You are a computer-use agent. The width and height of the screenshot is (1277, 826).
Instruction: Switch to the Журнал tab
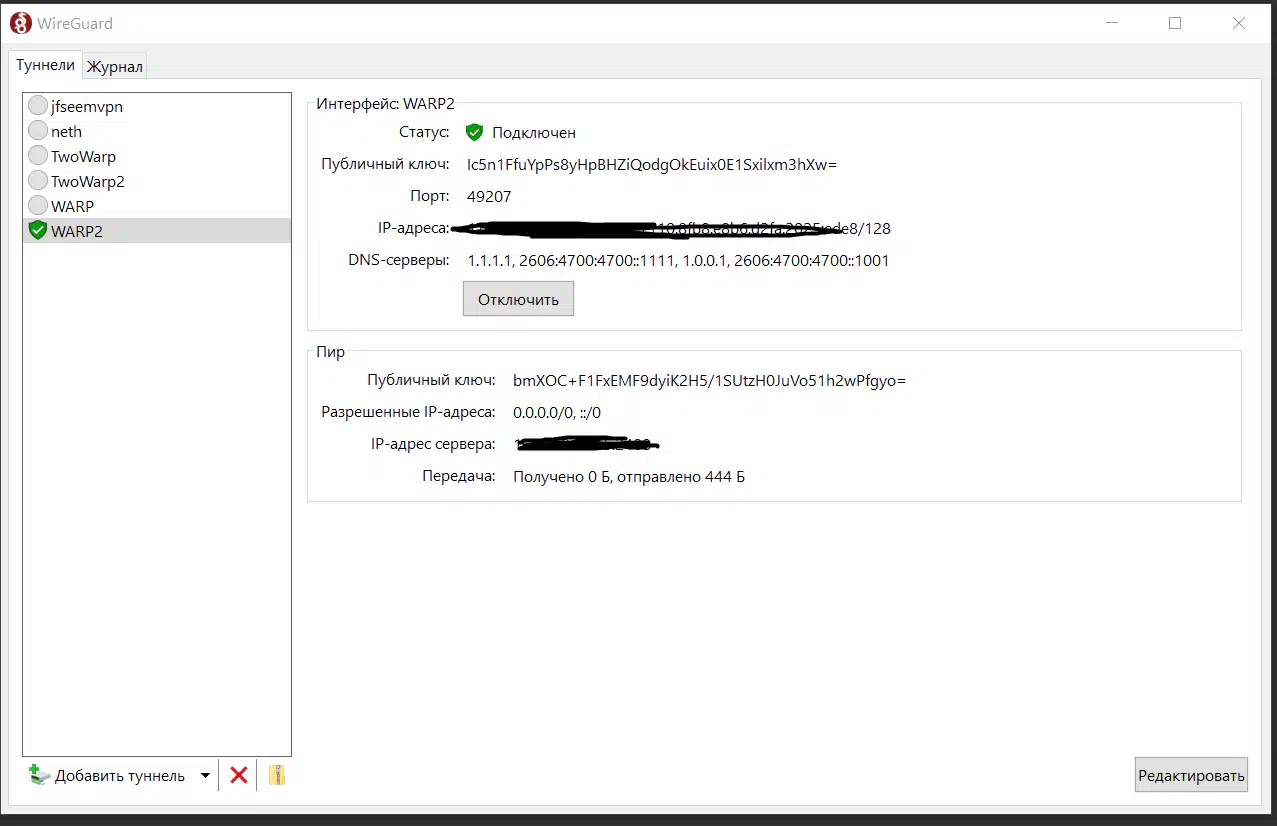pos(115,67)
